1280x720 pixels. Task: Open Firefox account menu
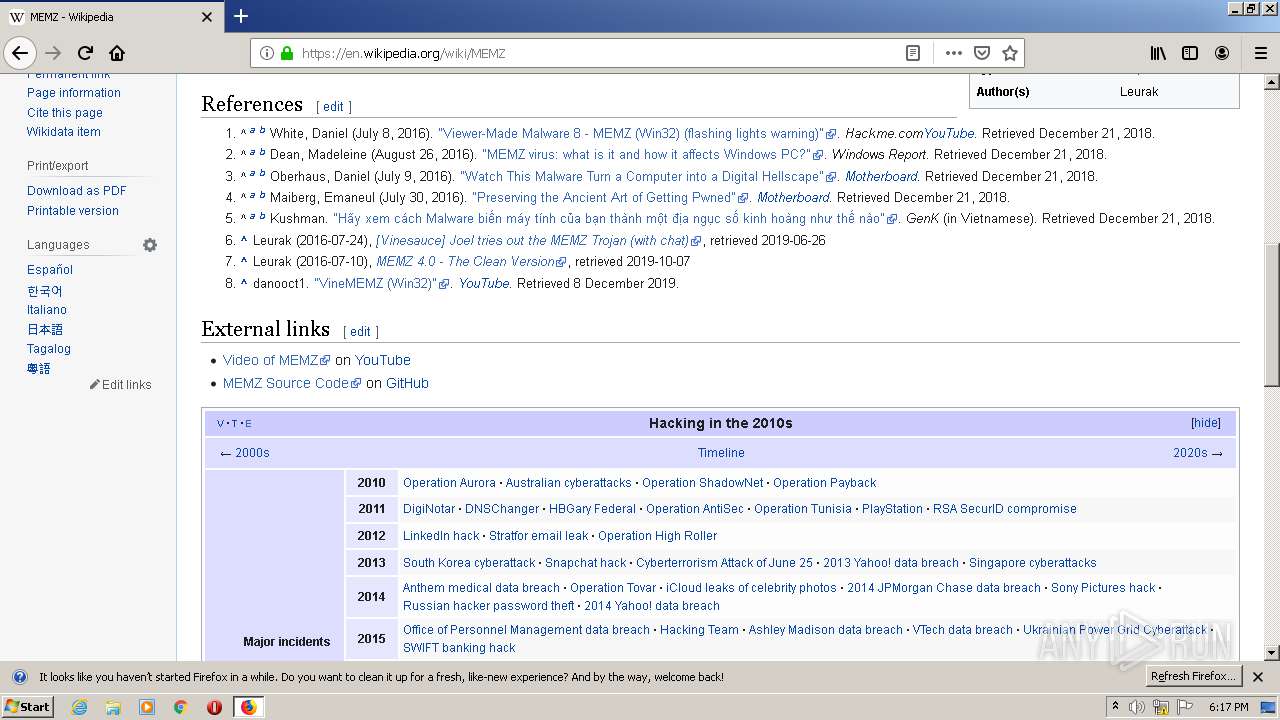click(1222, 53)
